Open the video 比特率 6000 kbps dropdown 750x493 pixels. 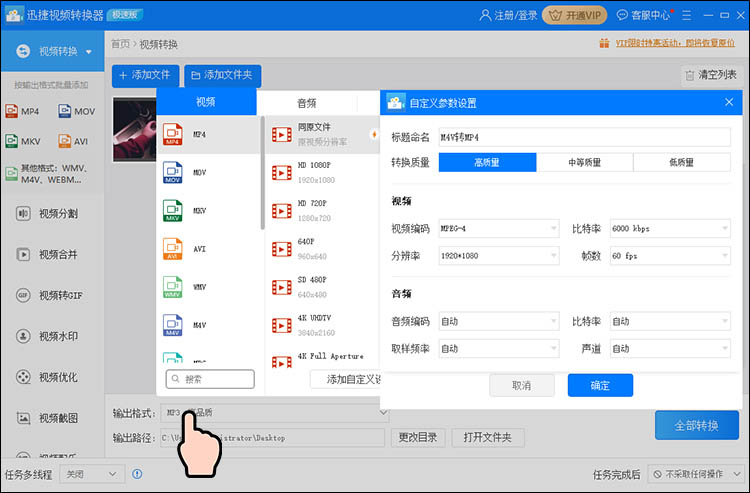pyautogui.click(x=670, y=229)
